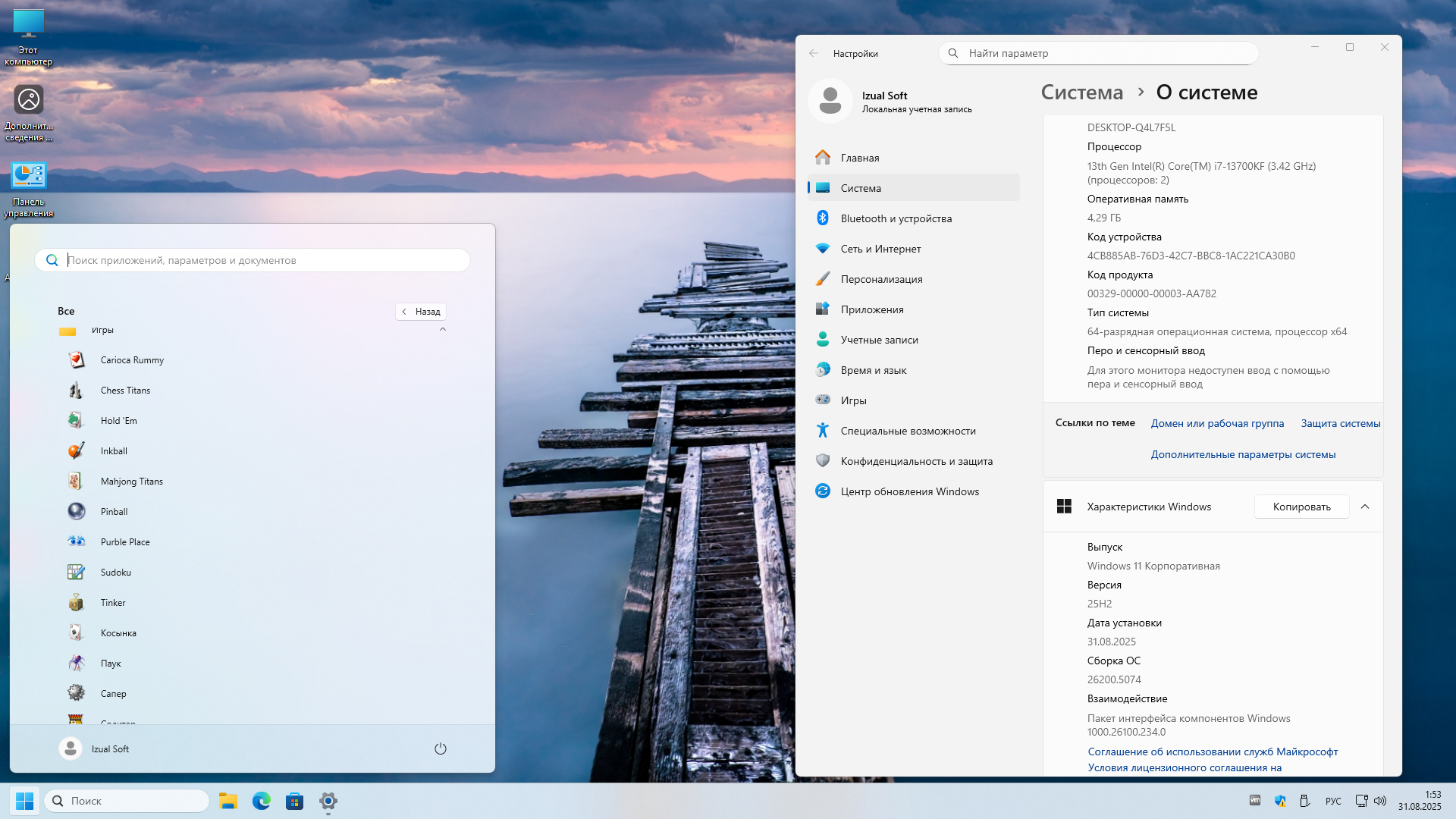Click Система breadcrumb in Settings header
The height and width of the screenshot is (819, 1456).
pos(1082,93)
